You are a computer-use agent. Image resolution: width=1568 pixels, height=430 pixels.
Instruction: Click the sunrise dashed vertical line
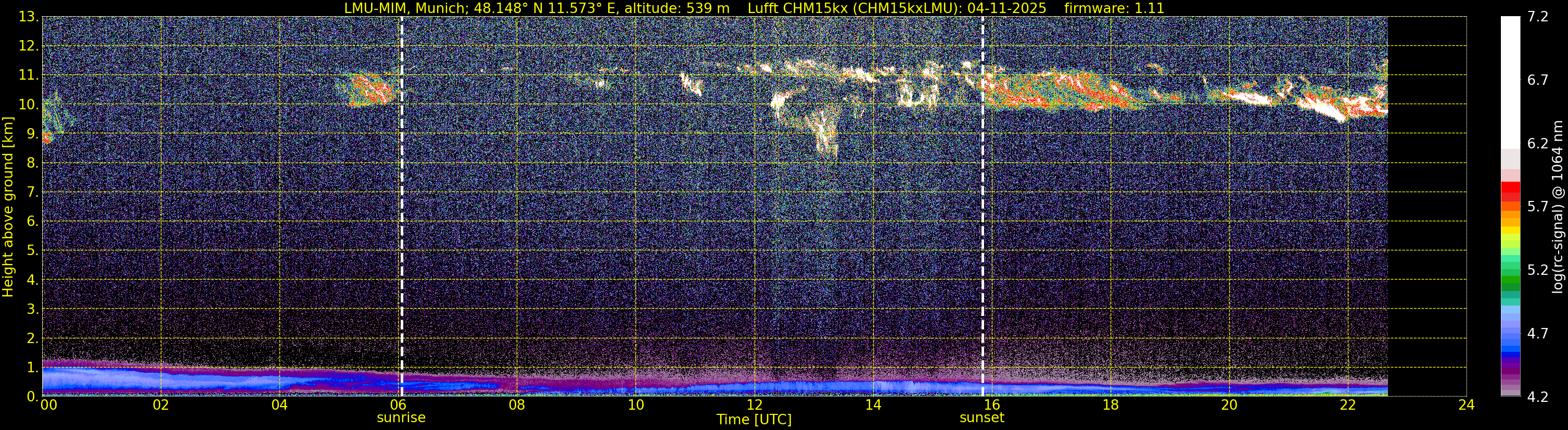402,206
